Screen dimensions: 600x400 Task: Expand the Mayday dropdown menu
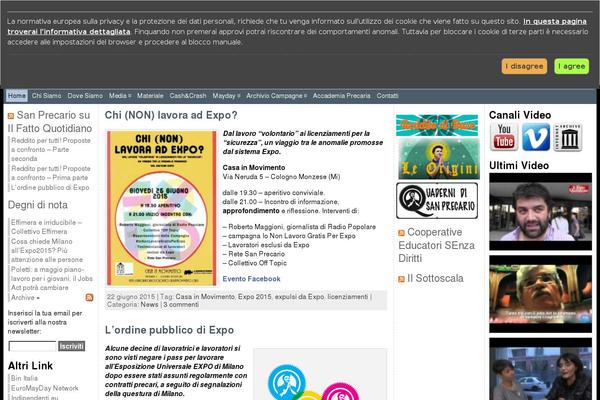point(226,96)
